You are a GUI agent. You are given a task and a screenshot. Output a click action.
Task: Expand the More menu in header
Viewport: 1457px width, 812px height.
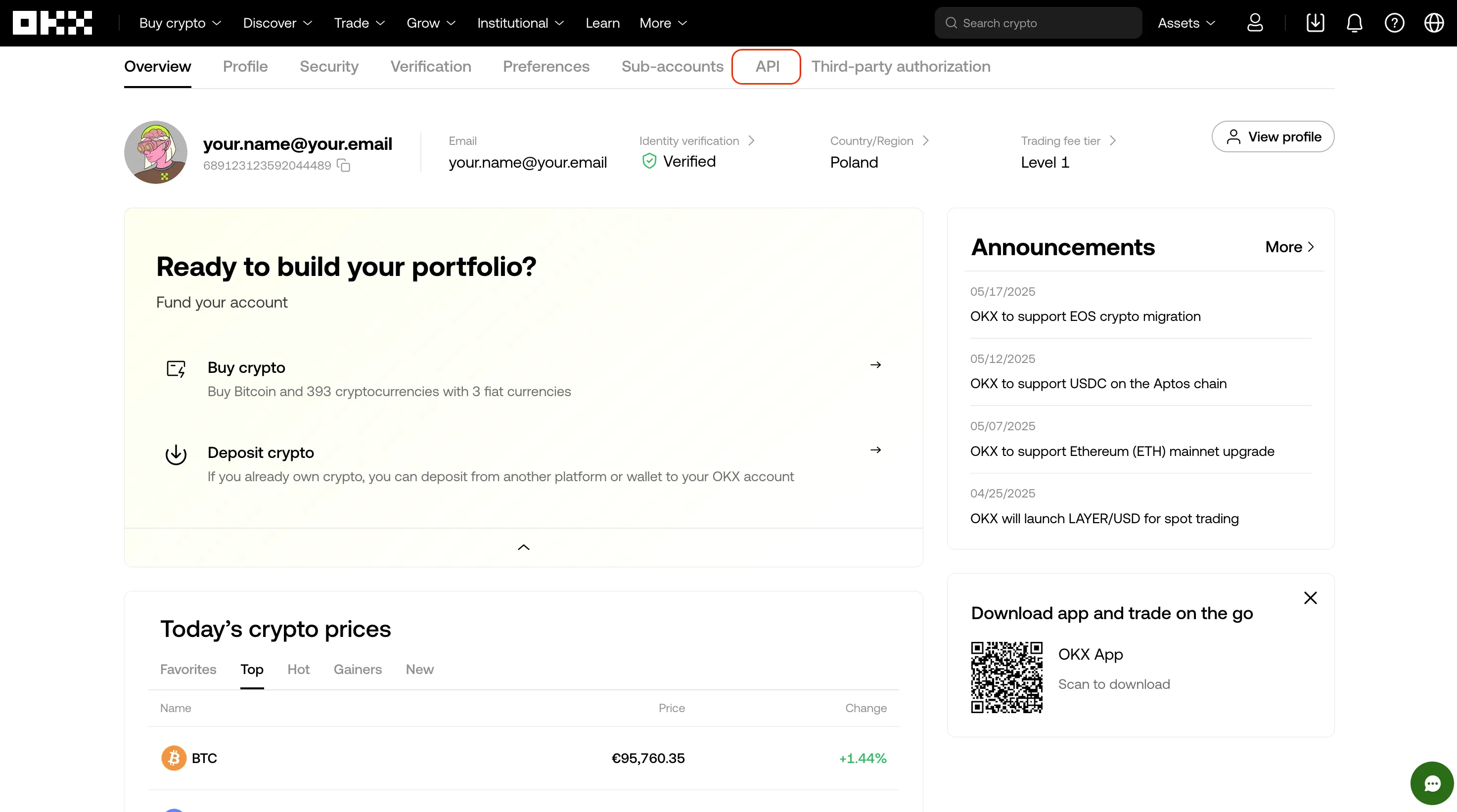click(x=663, y=23)
